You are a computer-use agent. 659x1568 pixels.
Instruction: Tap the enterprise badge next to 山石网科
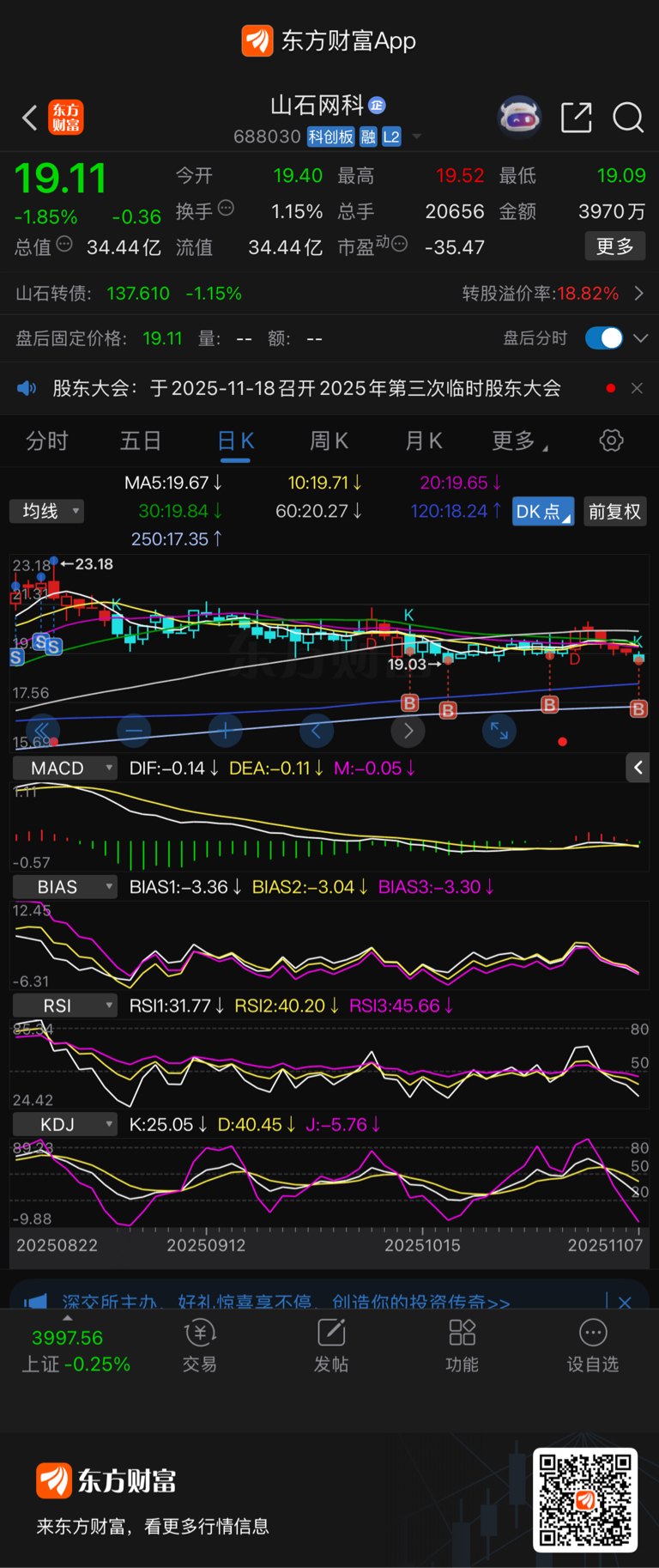(377, 106)
